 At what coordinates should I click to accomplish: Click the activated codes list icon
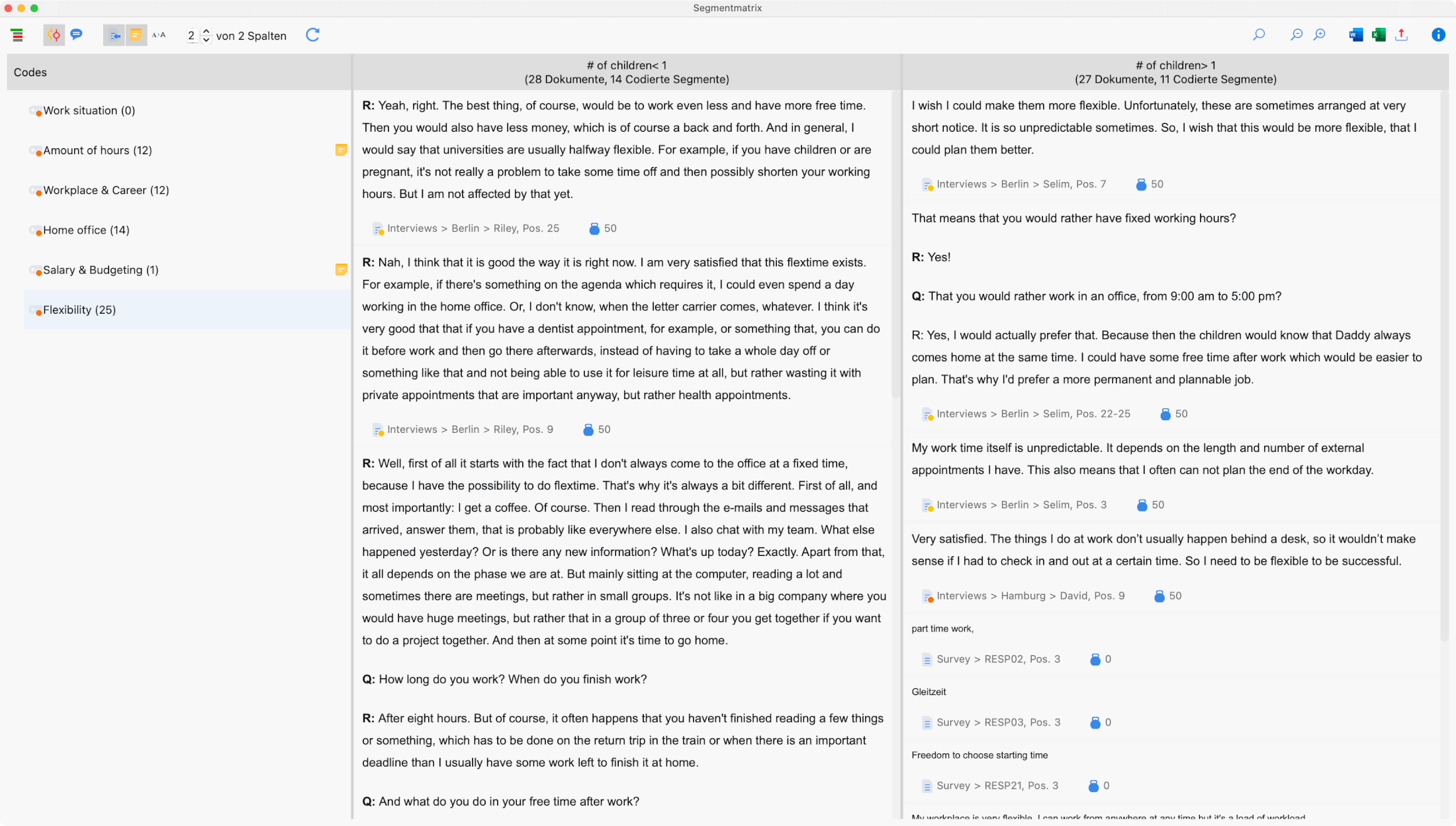click(x=17, y=35)
